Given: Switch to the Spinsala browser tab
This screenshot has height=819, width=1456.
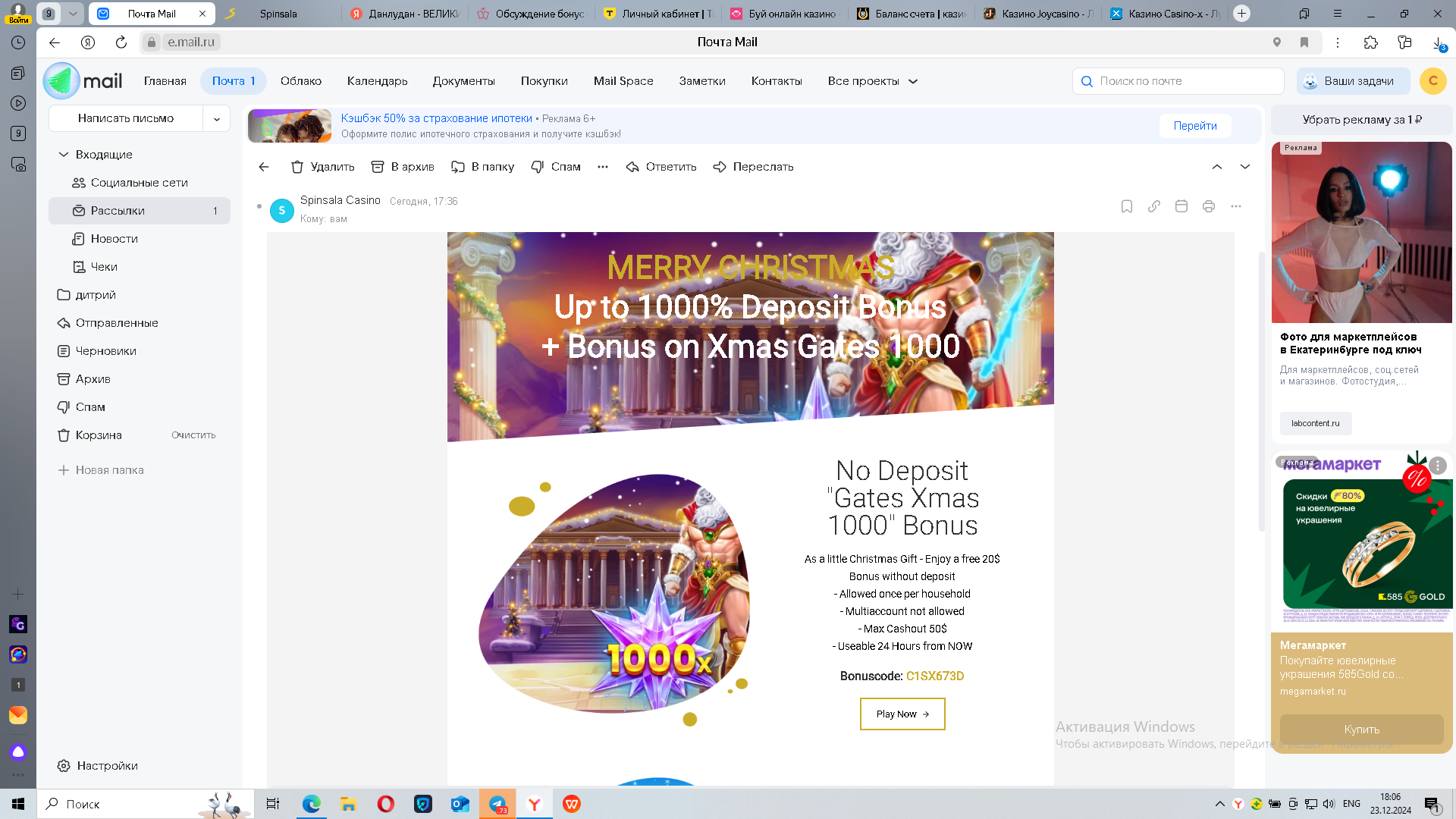Looking at the screenshot, I should pyautogui.click(x=278, y=14).
